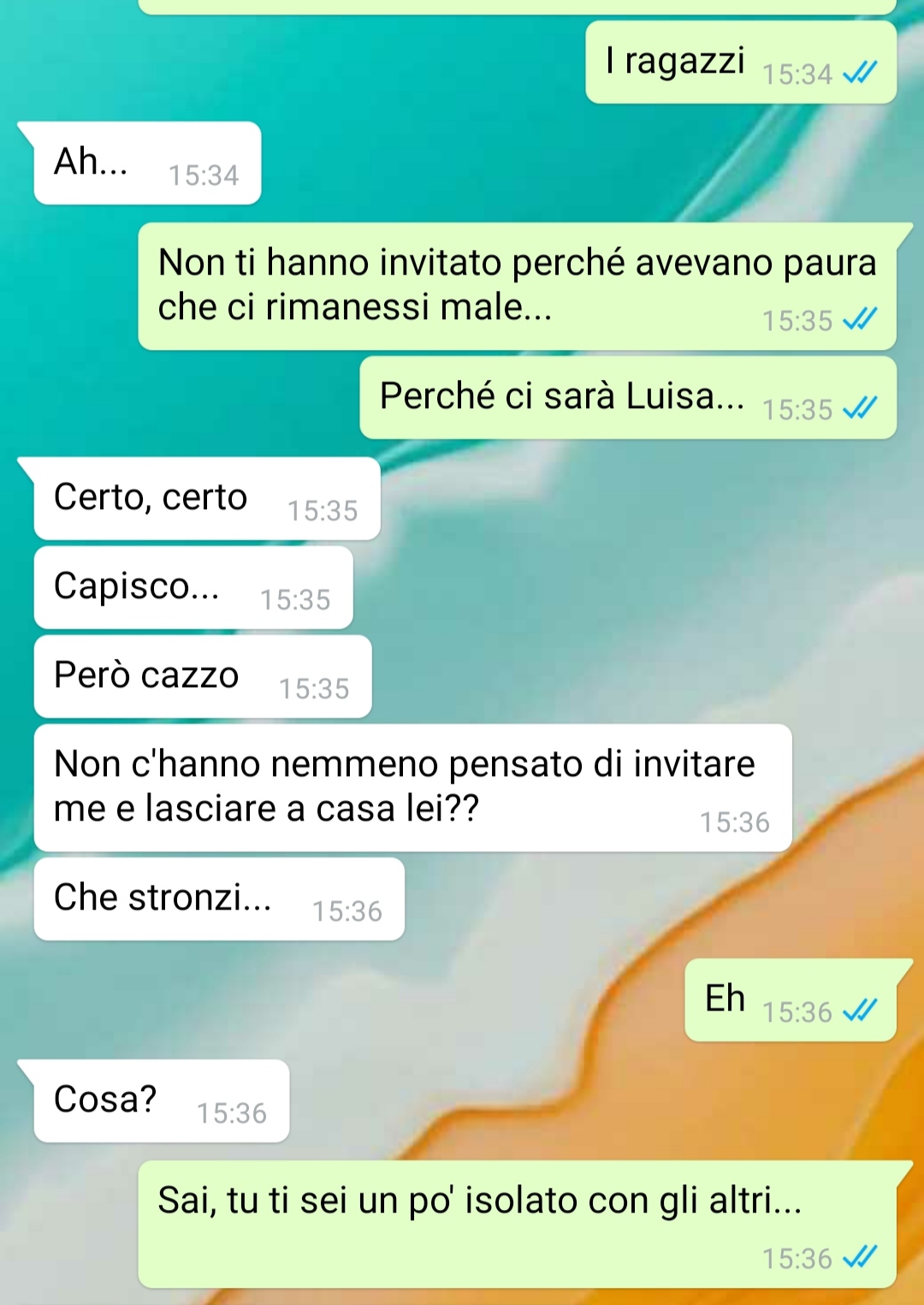Screen dimensions: 924x1305
Task: Tap the double checkmark on 'Perché ci sarà Luisa...'
Action: (x=860, y=409)
